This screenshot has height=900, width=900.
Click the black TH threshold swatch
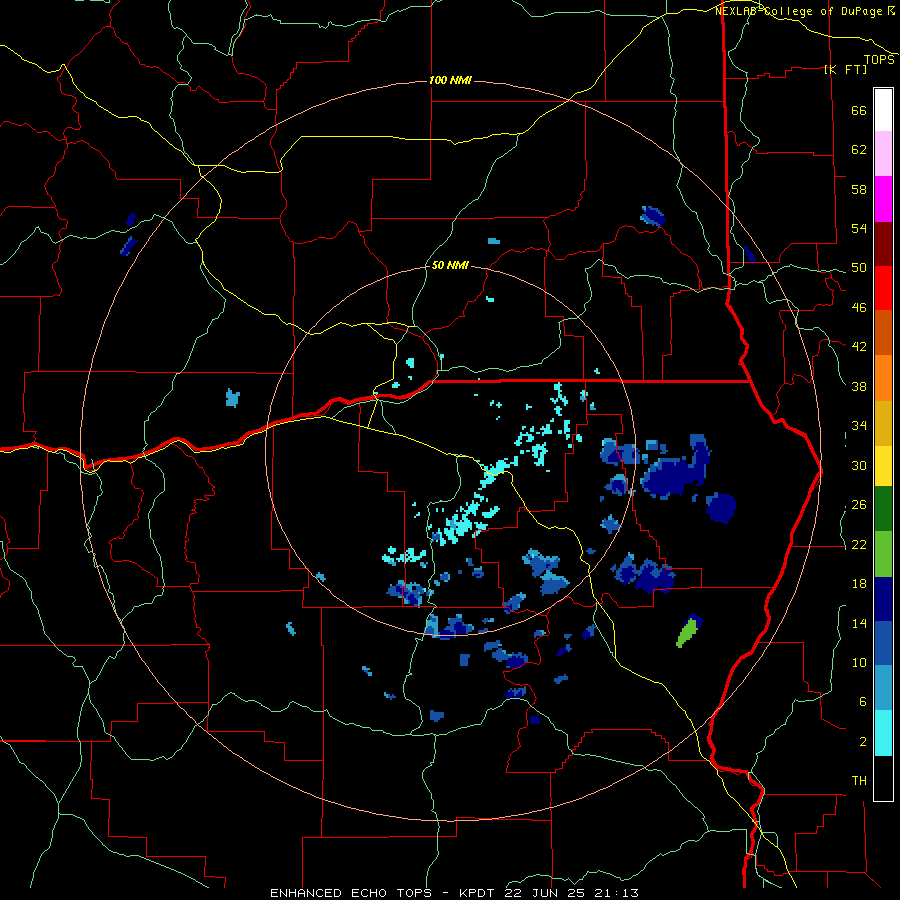pos(883,778)
